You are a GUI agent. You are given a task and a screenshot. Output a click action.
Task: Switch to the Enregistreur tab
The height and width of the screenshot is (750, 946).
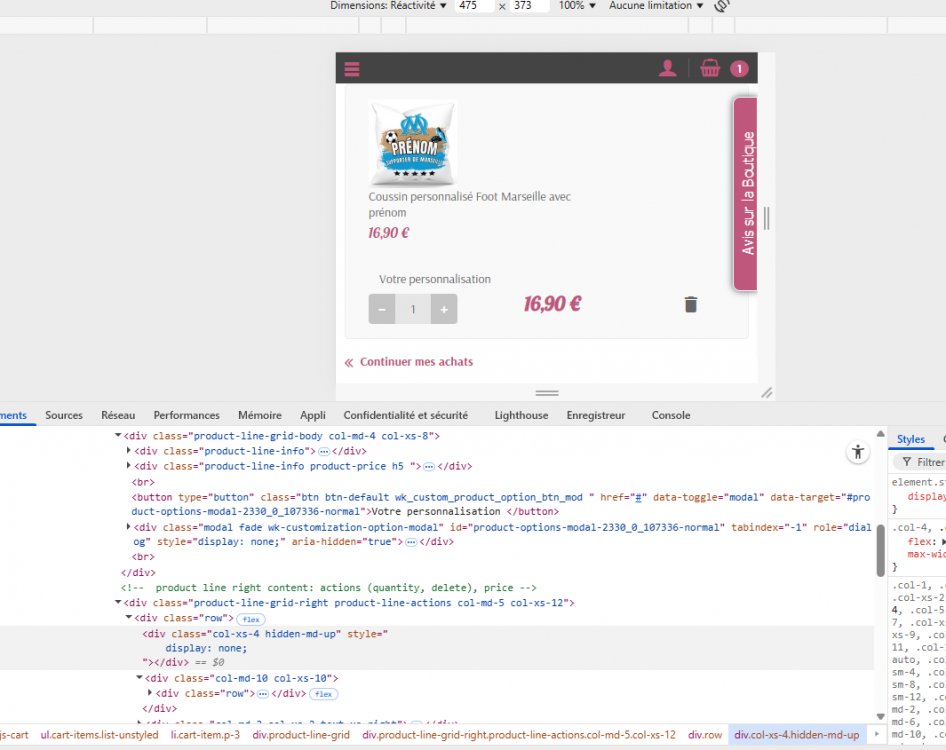[x=595, y=415]
